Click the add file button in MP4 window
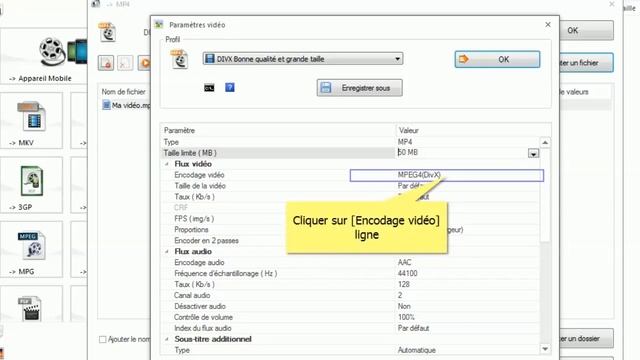640x360 pixels. (587, 63)
